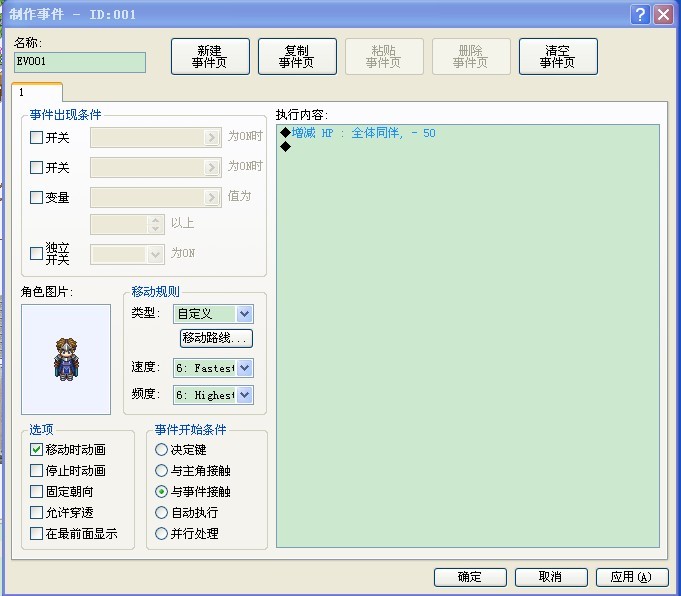Close the 制作事件 dialog window
The height and width of the screenshot is (596, 681).
(664, 14)
